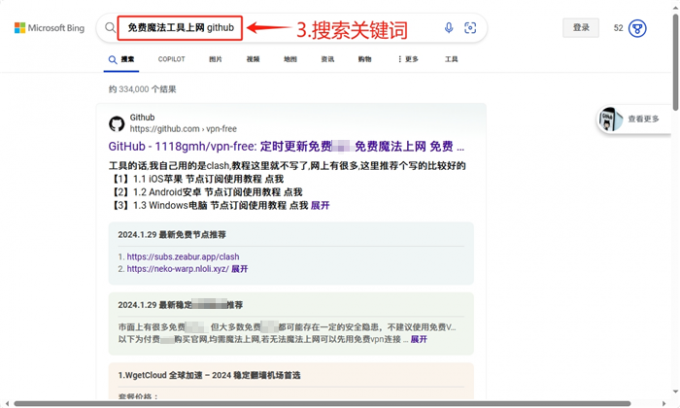Click the 【1】1.1 iOS苹果 节点订阅使用教程 line
The width and height of the screenshot is (680, 408).
pyautogui.click(x=196, y=179)
